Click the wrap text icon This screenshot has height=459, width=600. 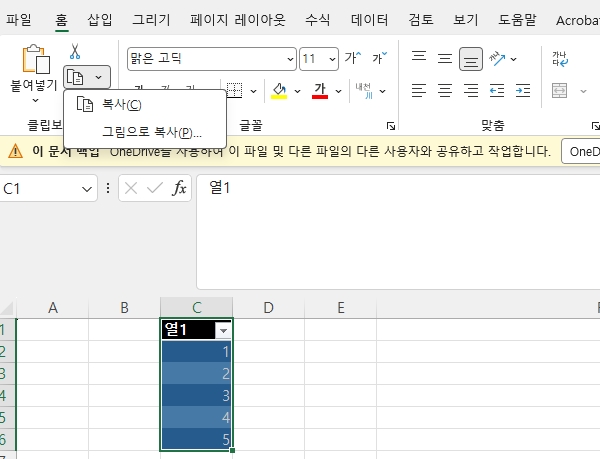click(x=560, y=59)
